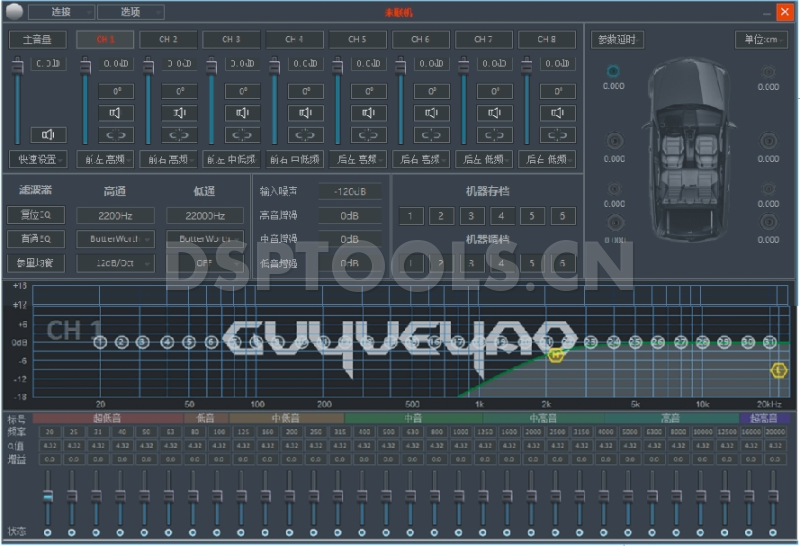
Task: Open the 选项 dropdown in title bar
Action: 131,12
